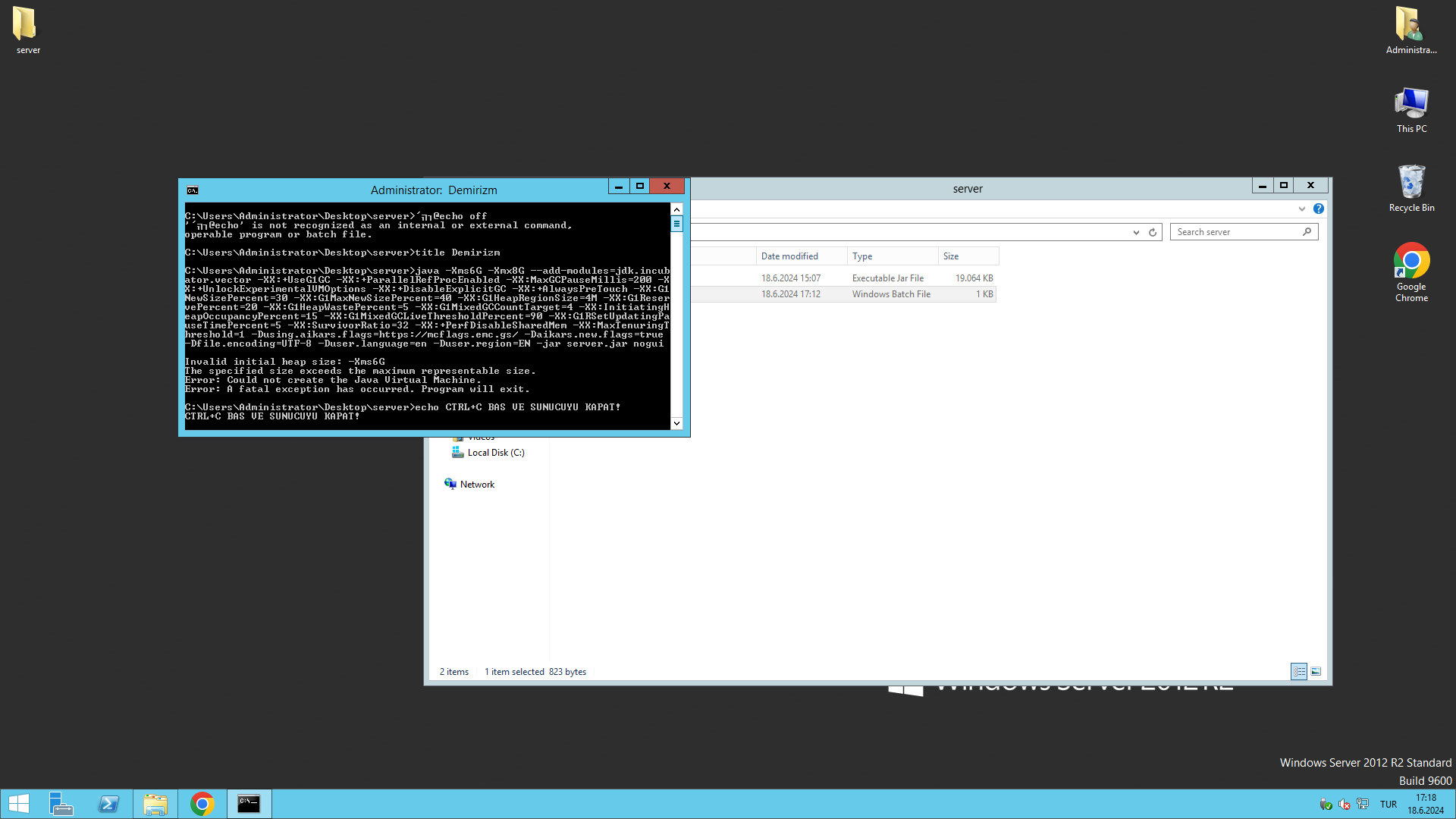Open Server Manager from the taskbar

[x=61, y=804]
